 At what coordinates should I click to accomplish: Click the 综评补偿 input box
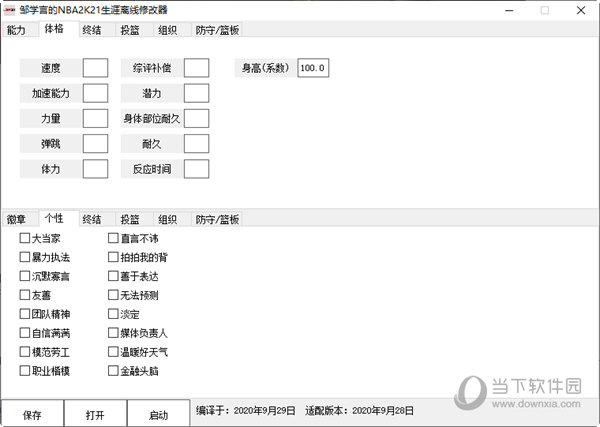tap(196, 68)
